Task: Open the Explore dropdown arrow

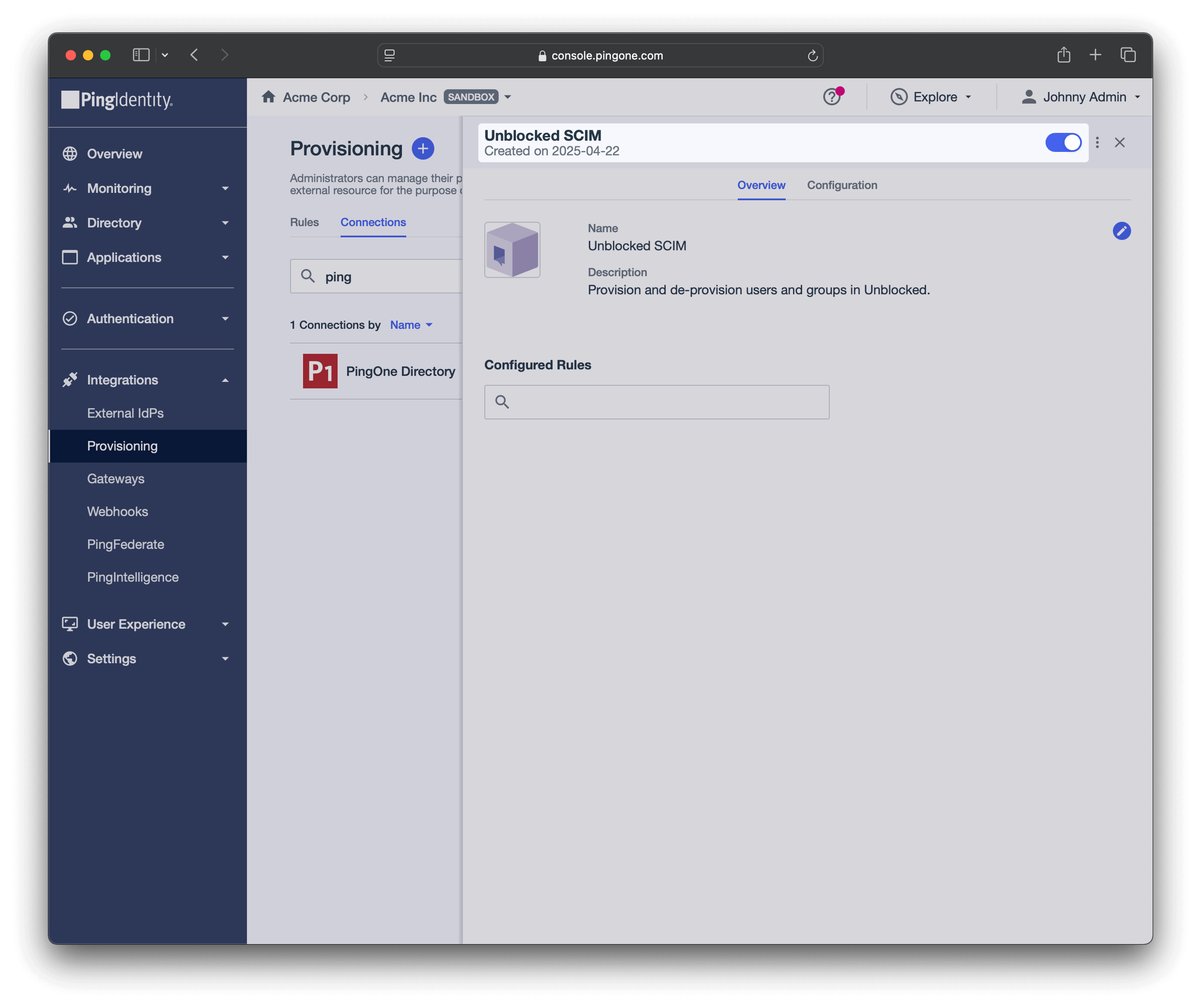Action: 967,97
